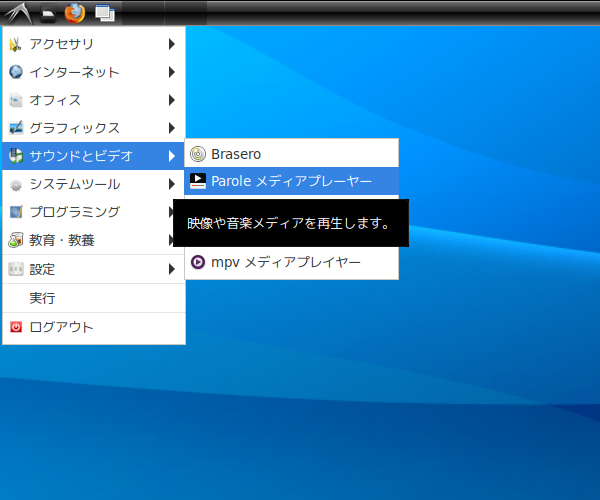Launch Brasero from the submenu
The image size is (600, 500).
click(292, 154)
